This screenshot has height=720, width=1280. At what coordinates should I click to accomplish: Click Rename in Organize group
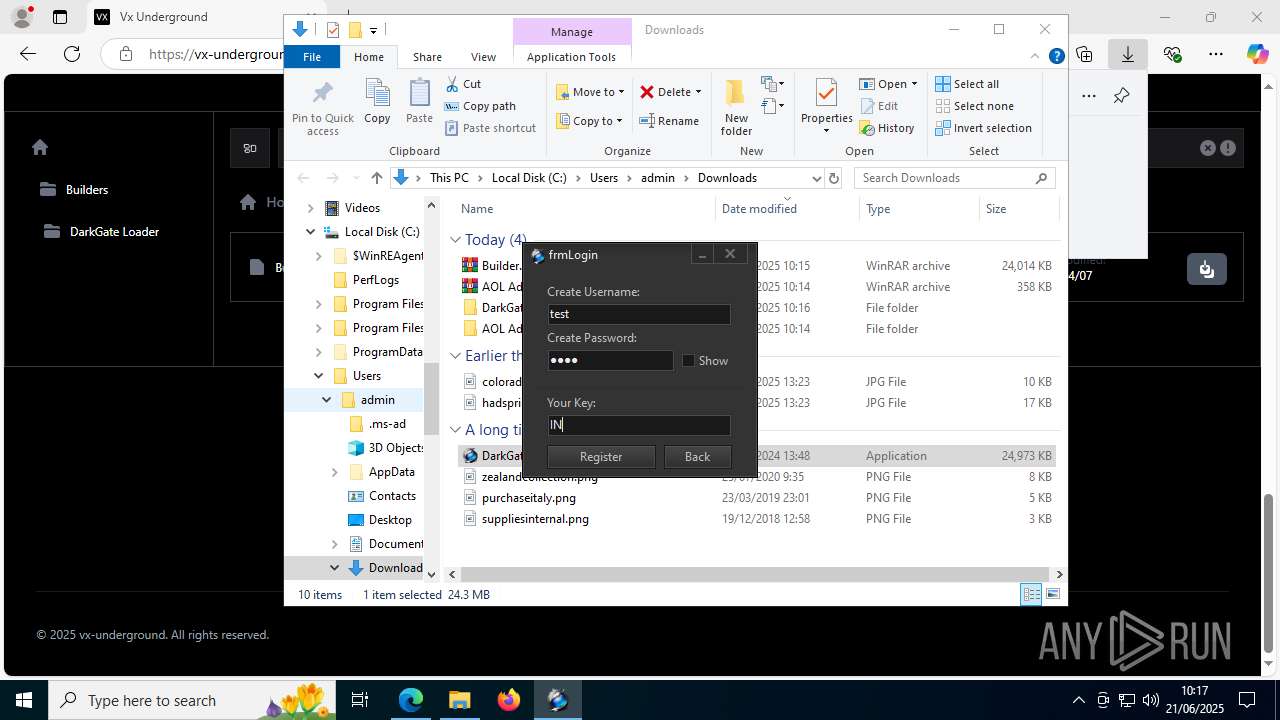(x=669, y=121)
